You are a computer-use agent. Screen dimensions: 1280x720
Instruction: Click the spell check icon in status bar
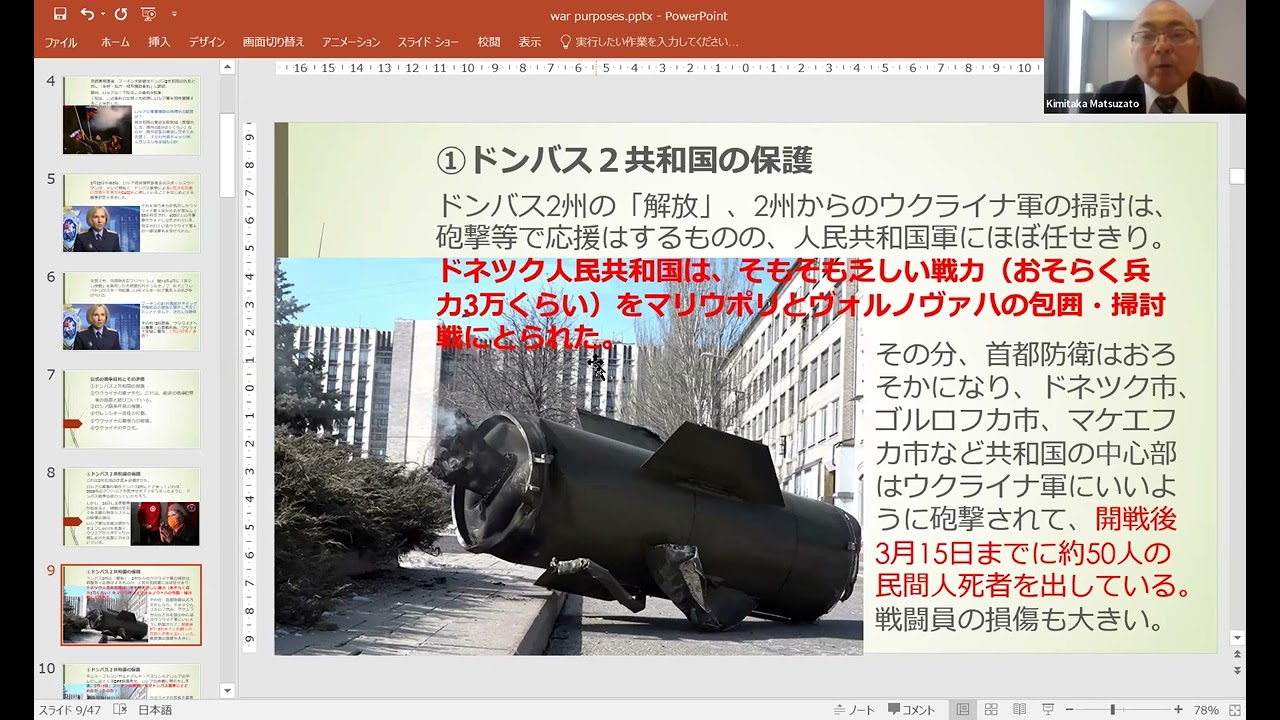coord(120,710)
